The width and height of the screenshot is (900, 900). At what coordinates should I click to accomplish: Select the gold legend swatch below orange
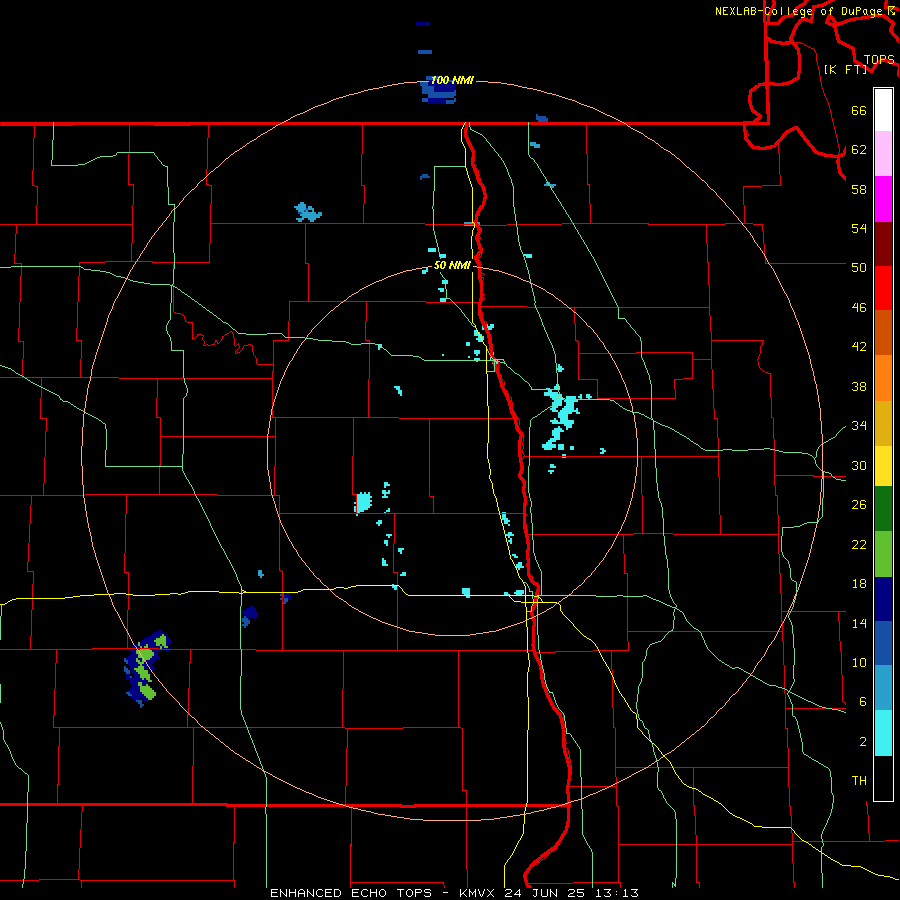pos(883,423)
